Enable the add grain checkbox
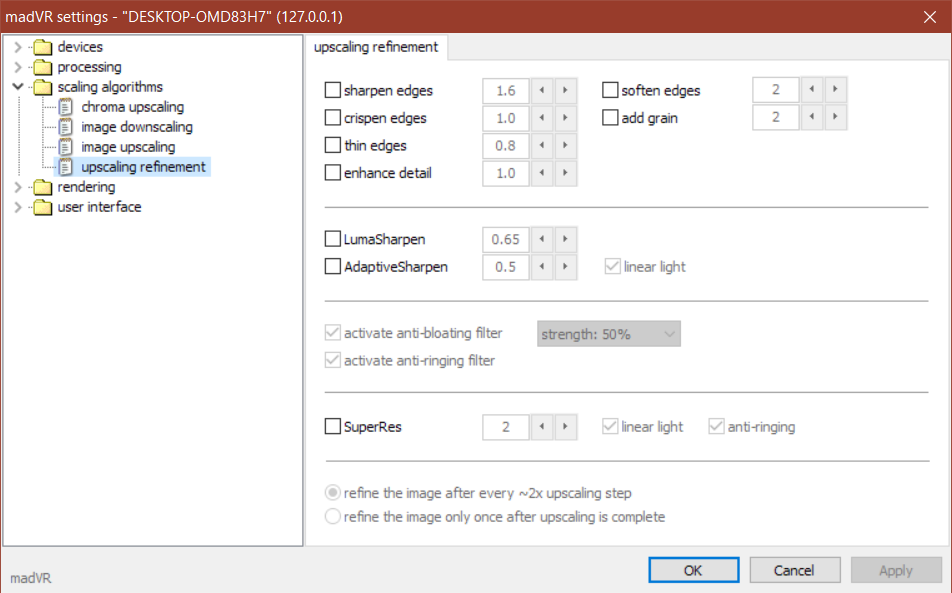952x593 pixels. pyautogui.click(x=610, y=117)
